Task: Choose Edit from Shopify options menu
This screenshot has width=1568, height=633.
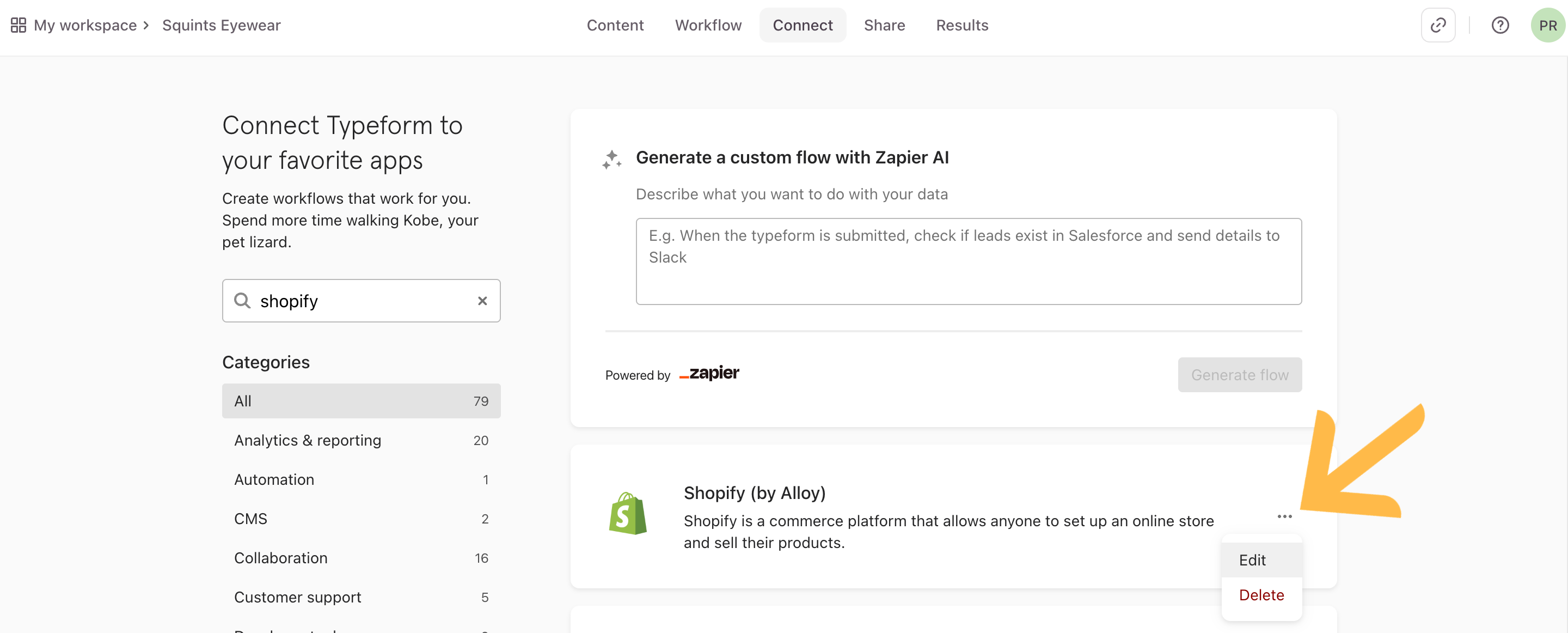Action: click(x=1261, y=559)
